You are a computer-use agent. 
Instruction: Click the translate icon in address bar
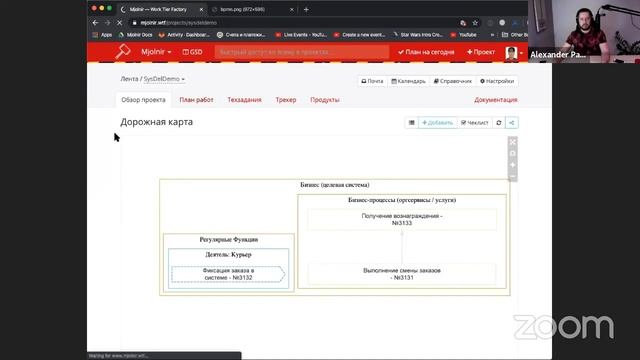(x=463, y=23)
